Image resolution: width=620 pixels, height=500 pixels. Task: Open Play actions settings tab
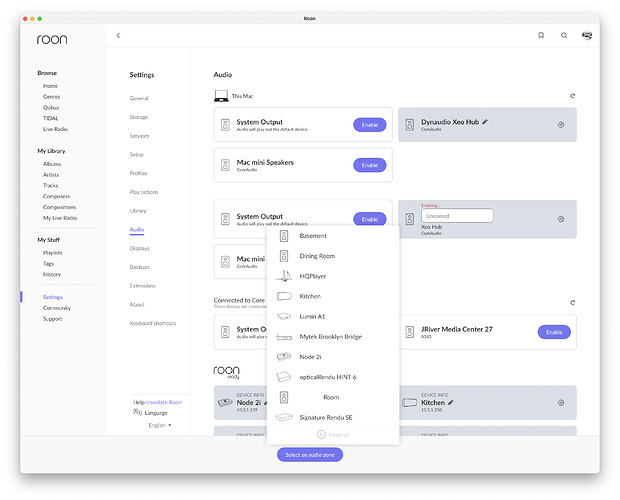point(144,192)
